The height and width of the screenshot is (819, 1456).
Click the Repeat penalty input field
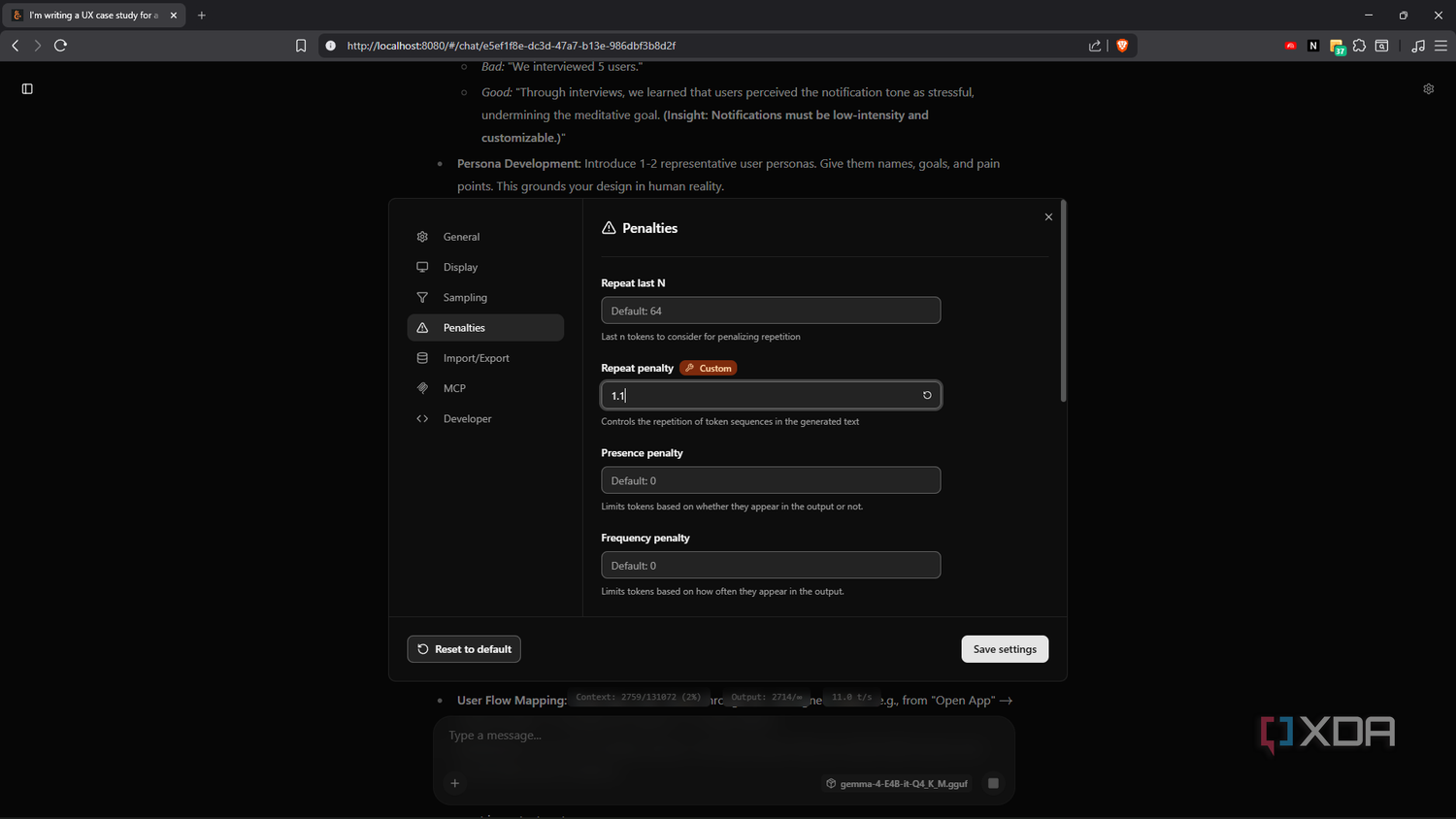tap(771, 395)
